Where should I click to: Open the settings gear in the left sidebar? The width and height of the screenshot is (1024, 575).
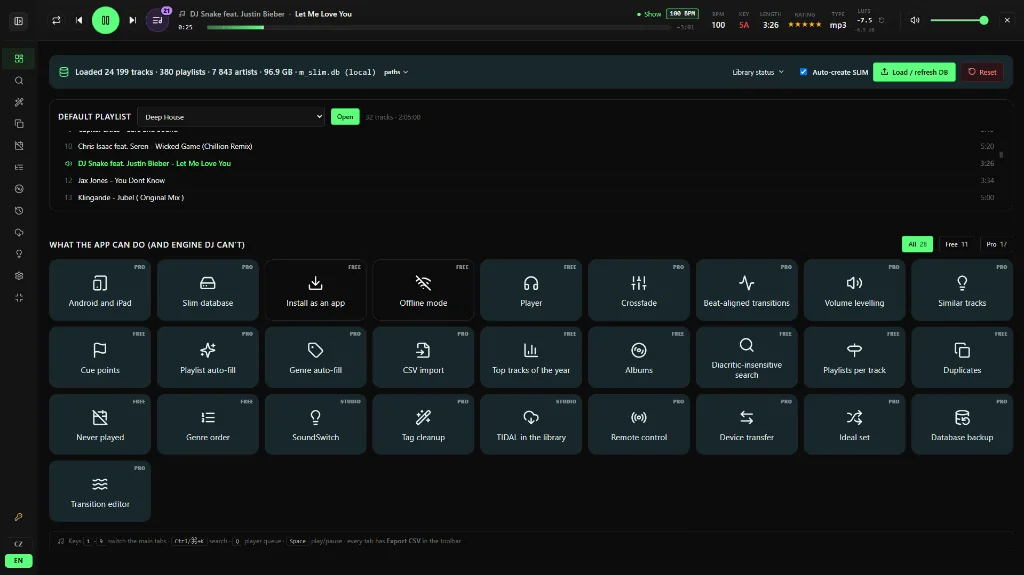click(x=19, y=276)
